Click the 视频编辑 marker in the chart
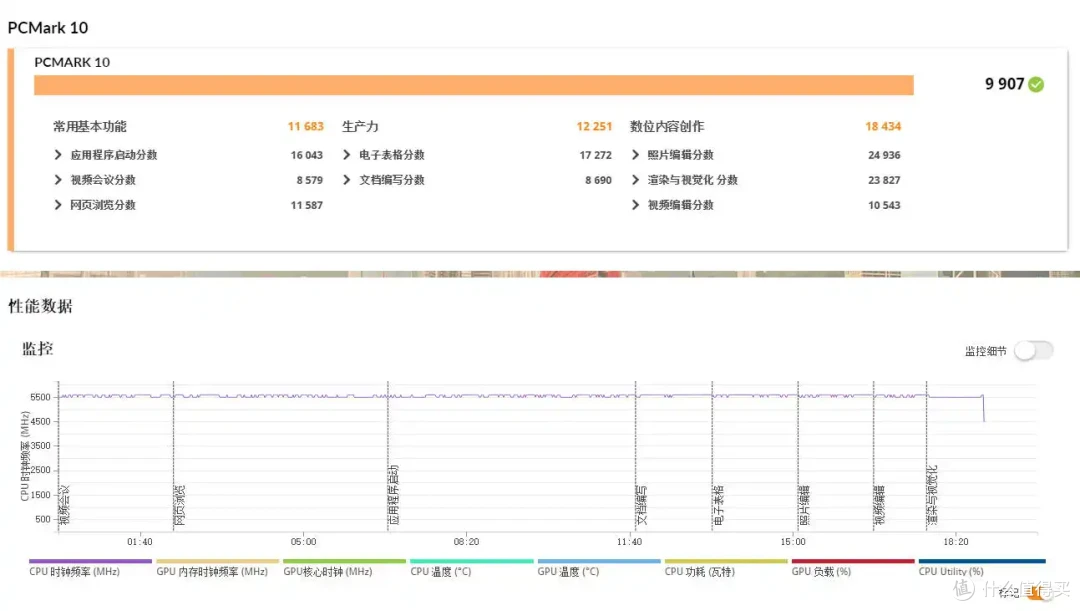This screenshot has width=1080, height=611. (880, 506)
